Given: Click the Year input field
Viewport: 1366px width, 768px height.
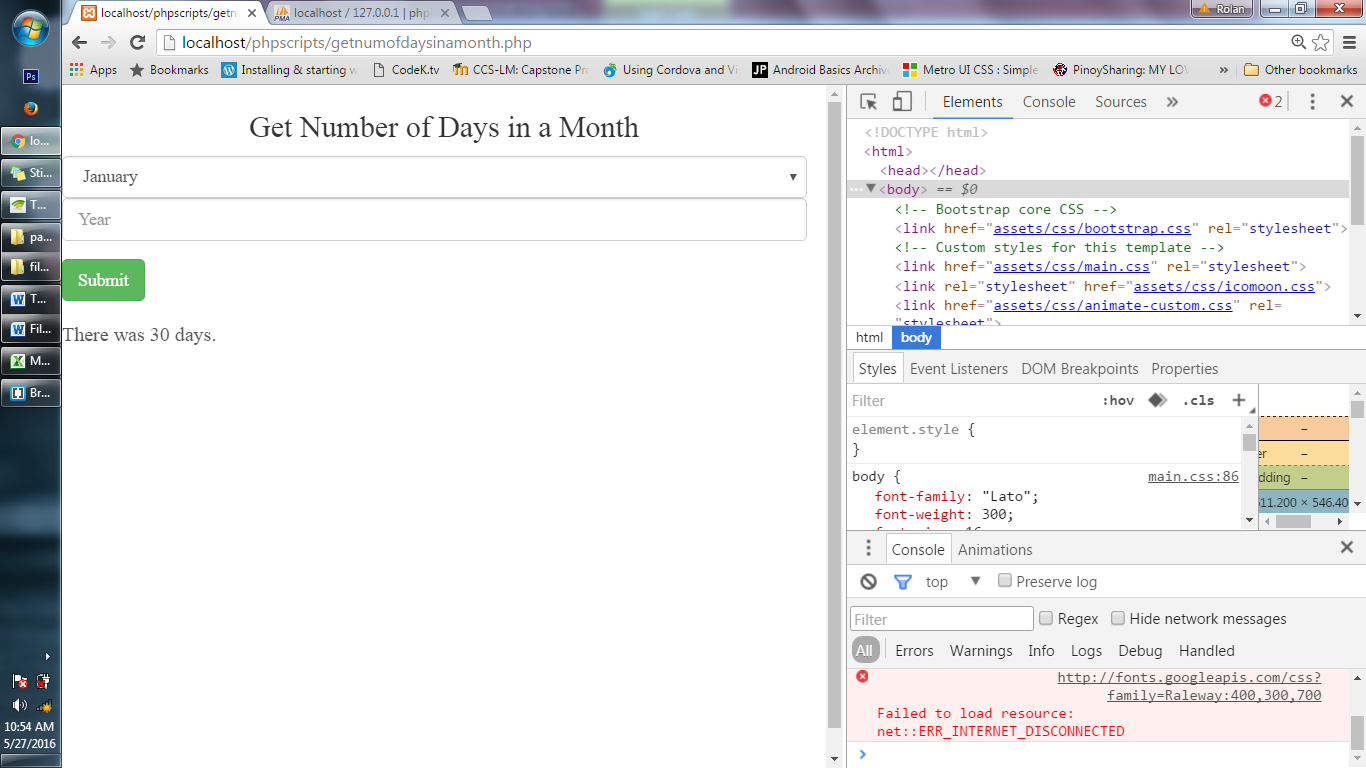Looking at the screenshot, I should point(435,220).
